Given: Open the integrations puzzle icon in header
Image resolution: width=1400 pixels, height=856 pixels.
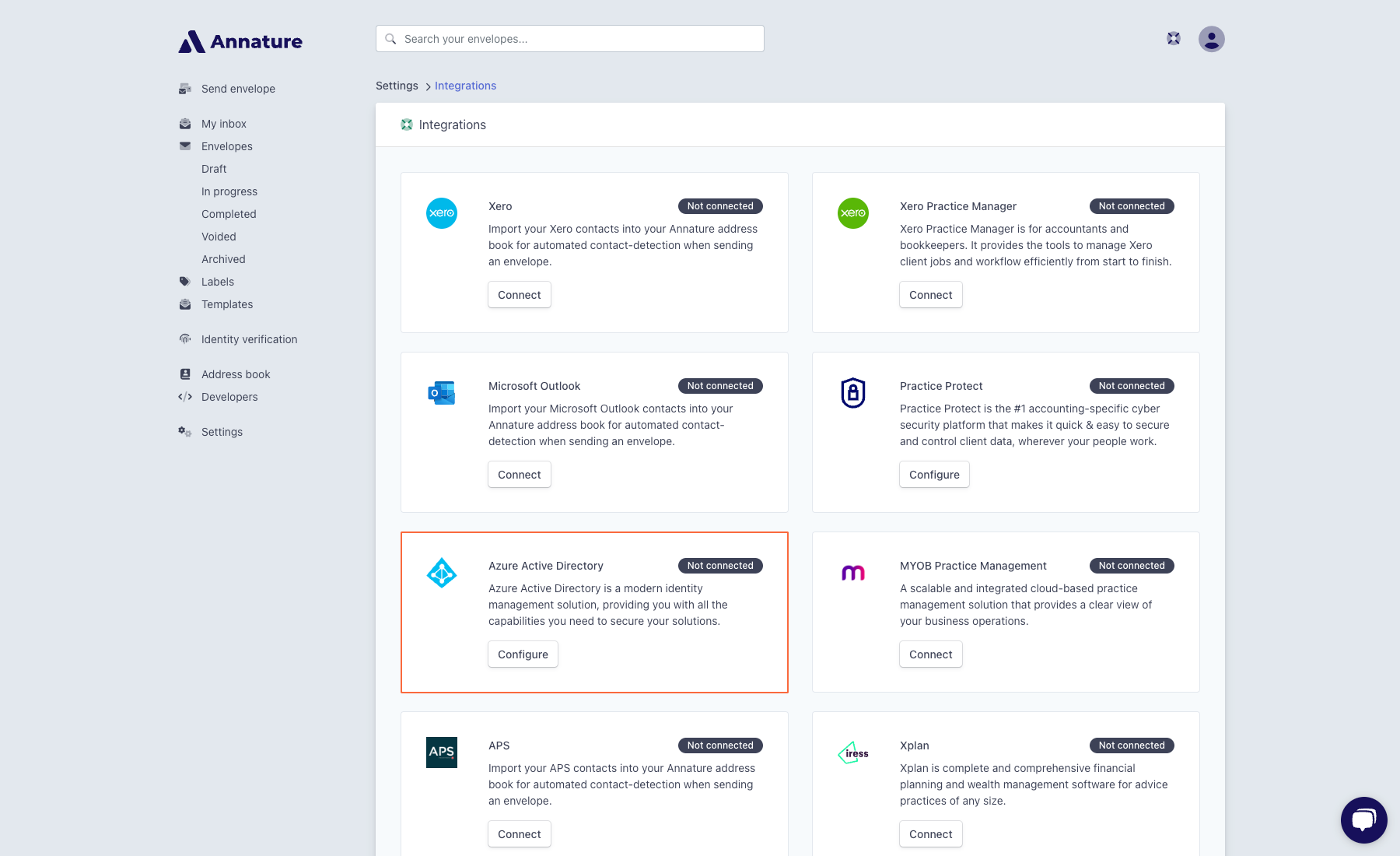Looking at the screenshot, I should pos(1173,37).
